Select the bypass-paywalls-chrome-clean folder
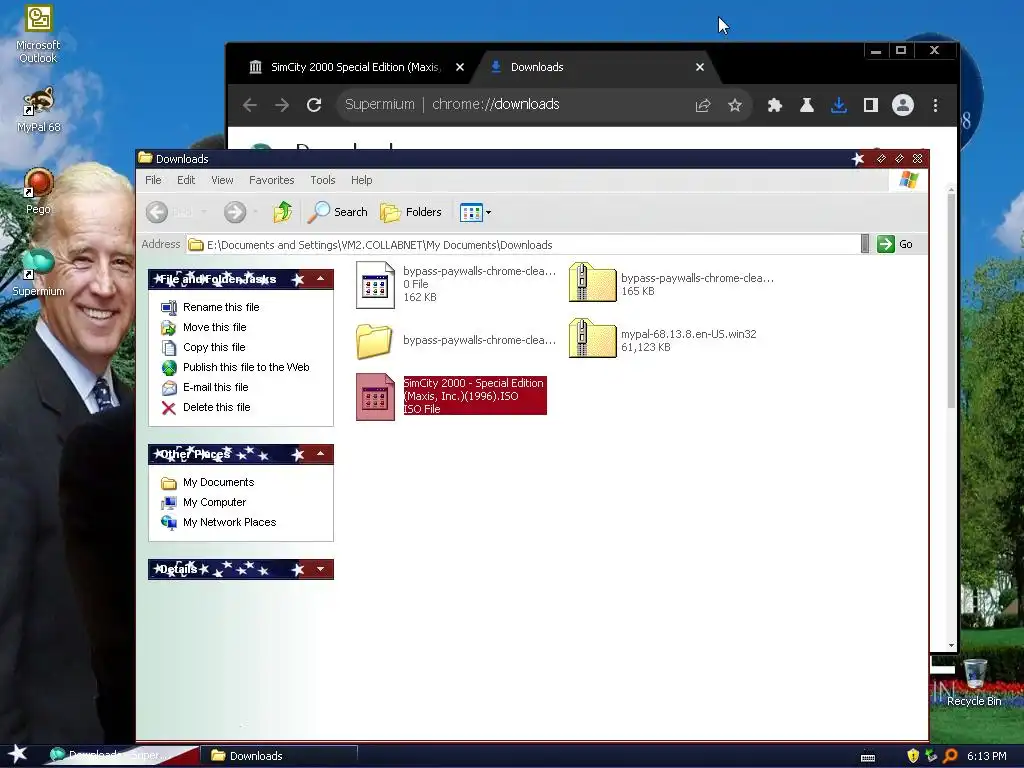The width and height of the screenshot is (1024, 768). pyautogui.click(x=456, y=340)
